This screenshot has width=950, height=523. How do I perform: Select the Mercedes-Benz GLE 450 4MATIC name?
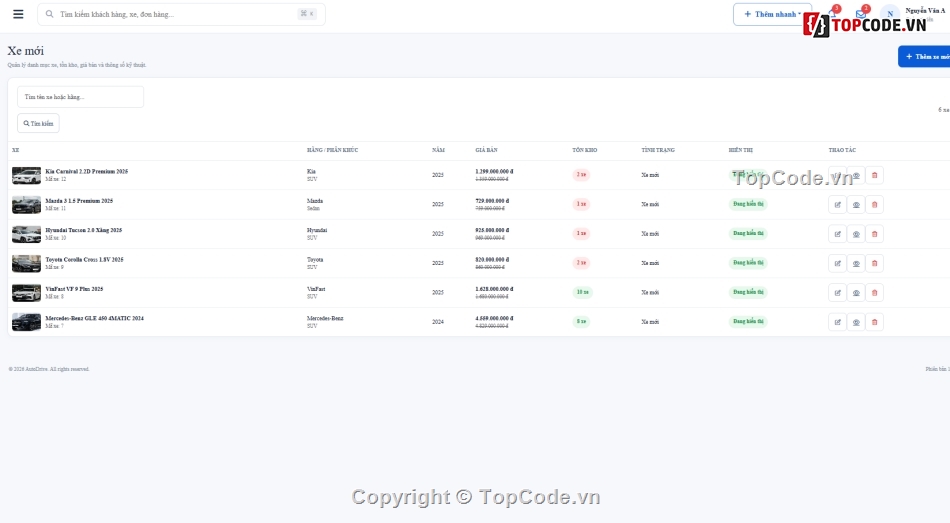[95, 318]
